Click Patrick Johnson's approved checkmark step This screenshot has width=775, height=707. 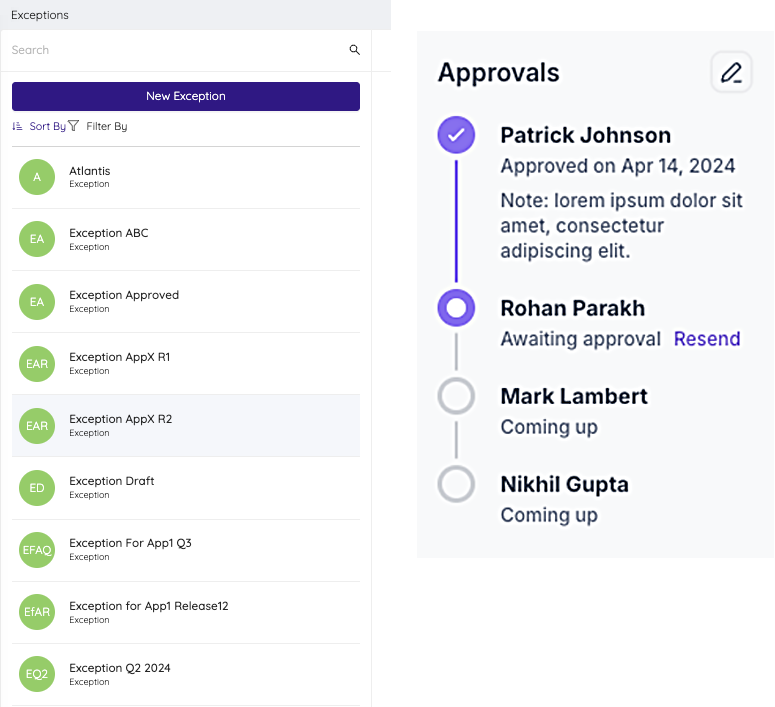tap(456, 135)
